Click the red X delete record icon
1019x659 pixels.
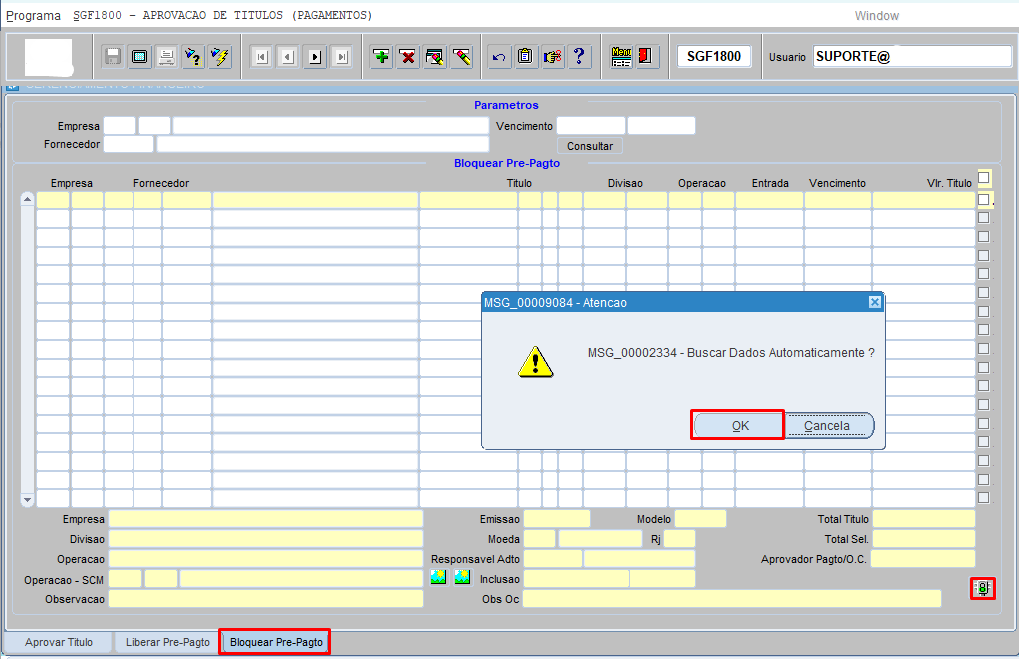click(x=407, y=57)
